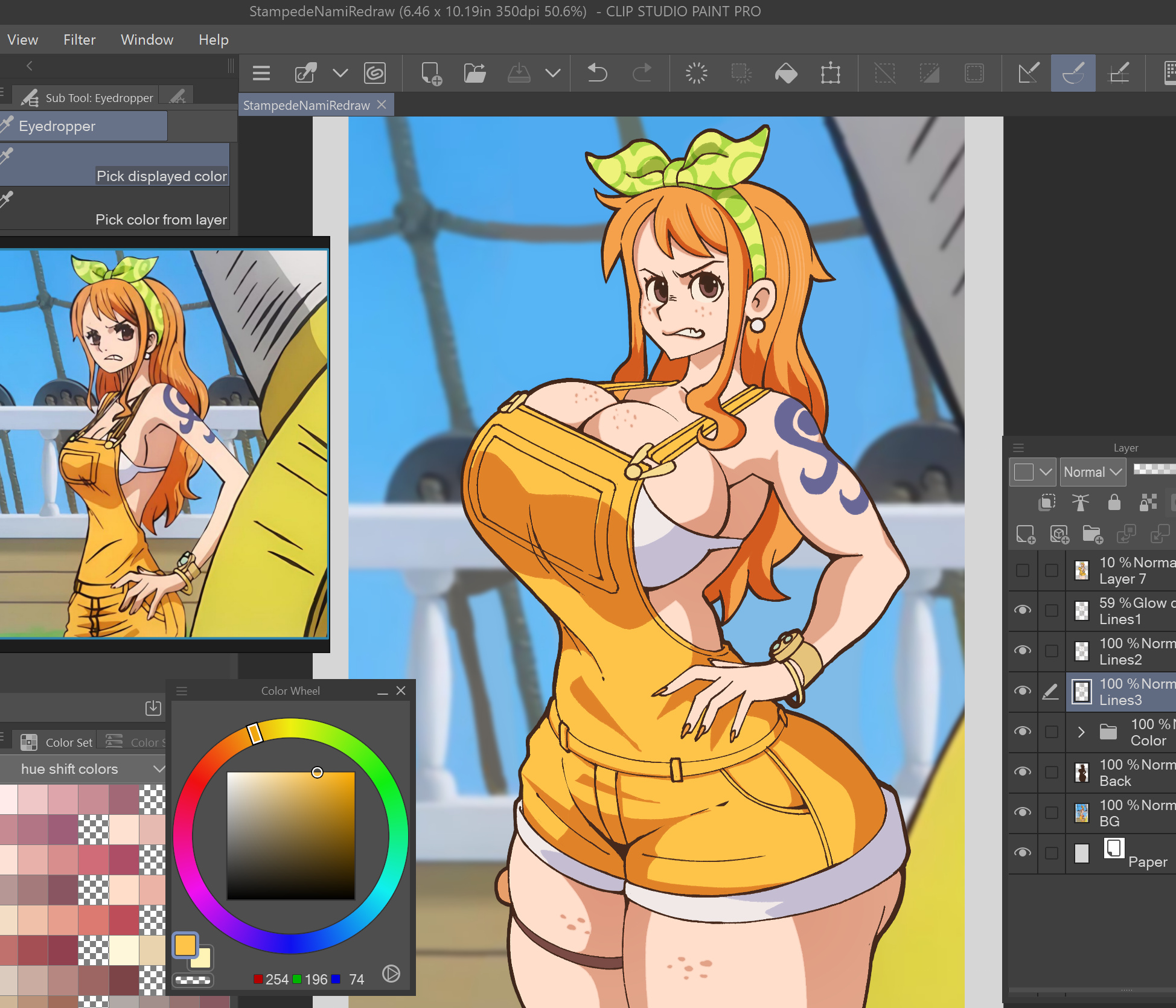The width and height of the screenshot is (1176, 1008).
Task: Click the Lock Layer padlock icon
Action: (1114, 502)
